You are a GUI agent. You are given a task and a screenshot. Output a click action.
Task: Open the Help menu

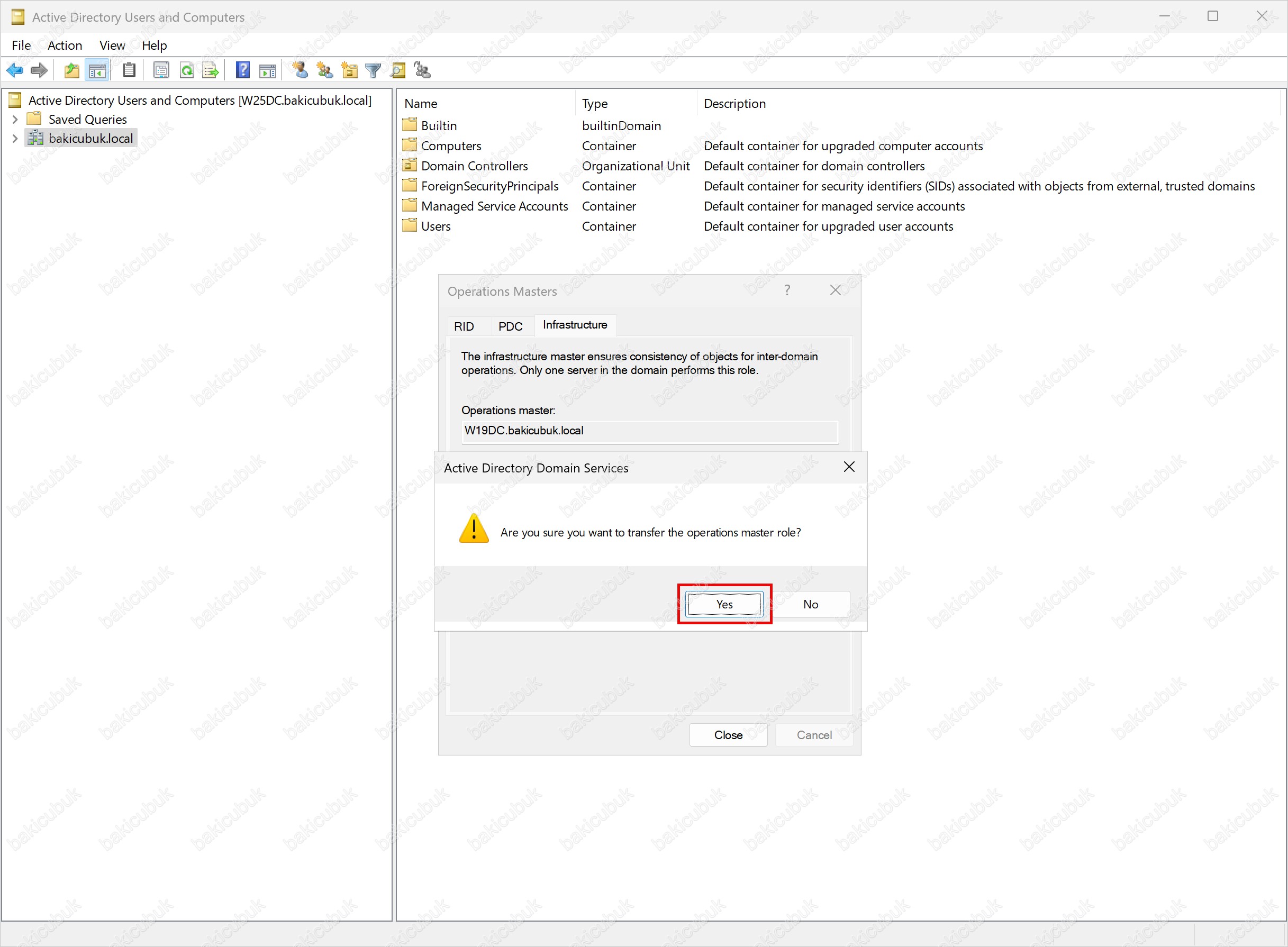(154, 45)
